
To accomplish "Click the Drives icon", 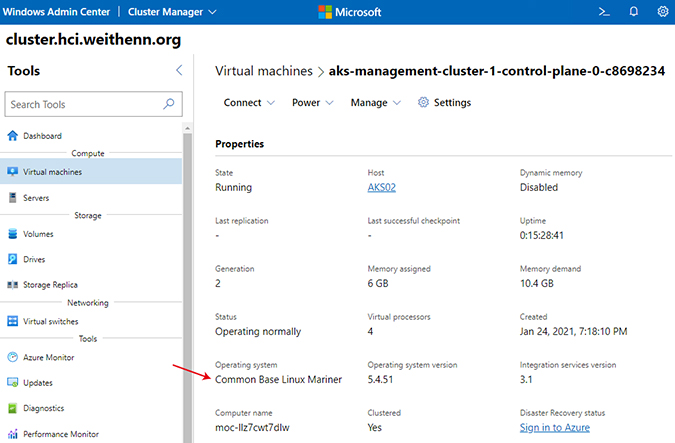I will [12, 259].
